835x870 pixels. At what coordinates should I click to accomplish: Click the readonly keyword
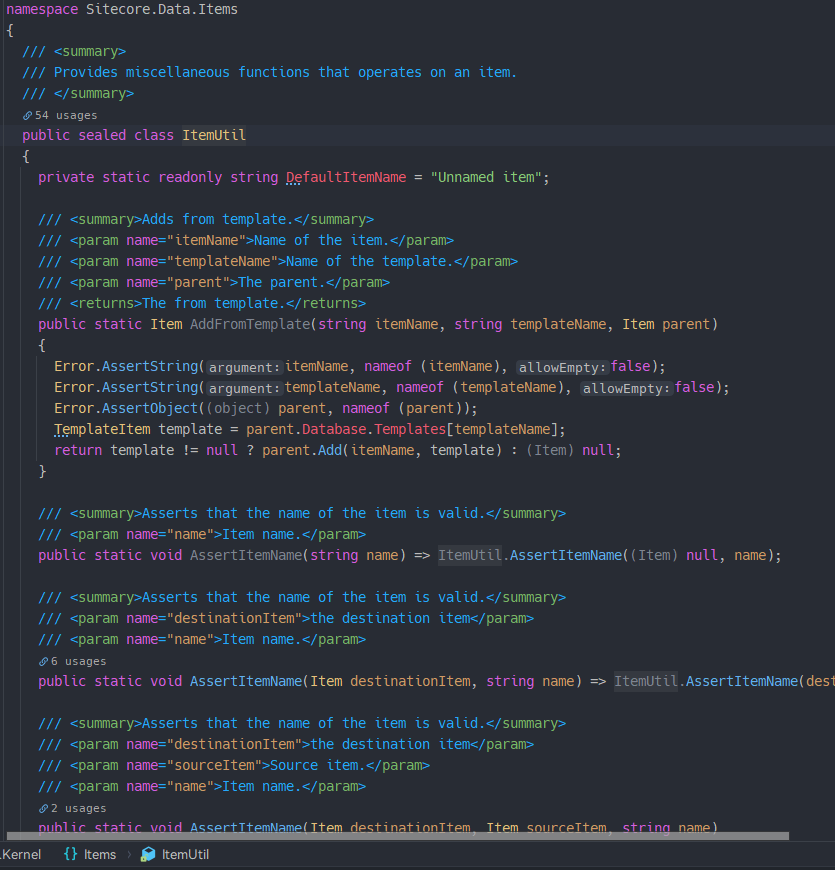(190, 178)
